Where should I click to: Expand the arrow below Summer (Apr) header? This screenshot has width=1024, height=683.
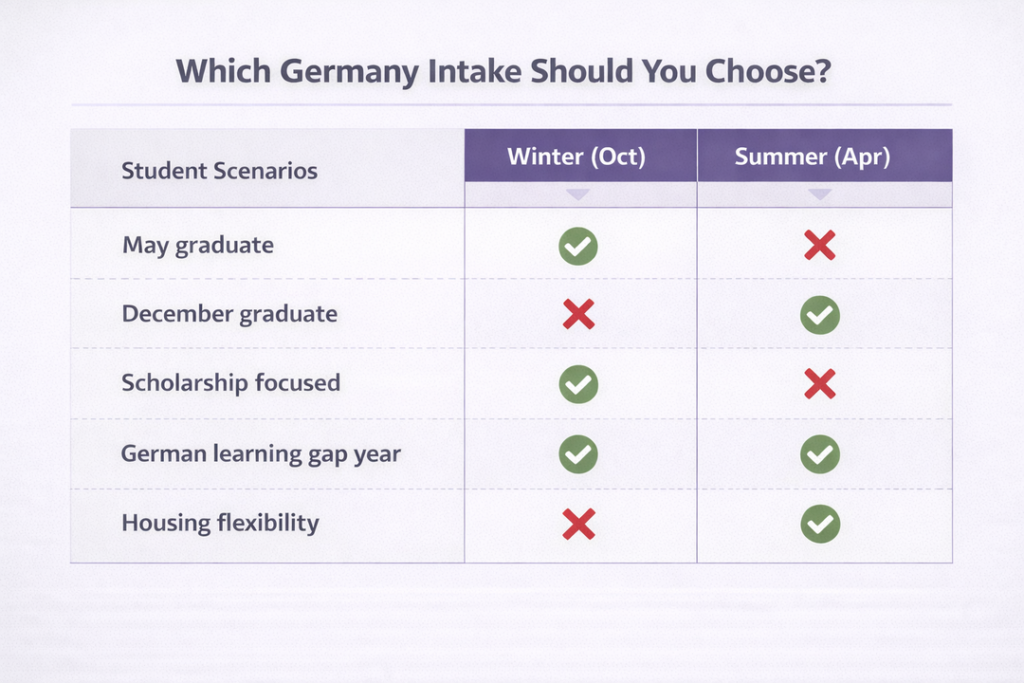[x=820, y=194]
